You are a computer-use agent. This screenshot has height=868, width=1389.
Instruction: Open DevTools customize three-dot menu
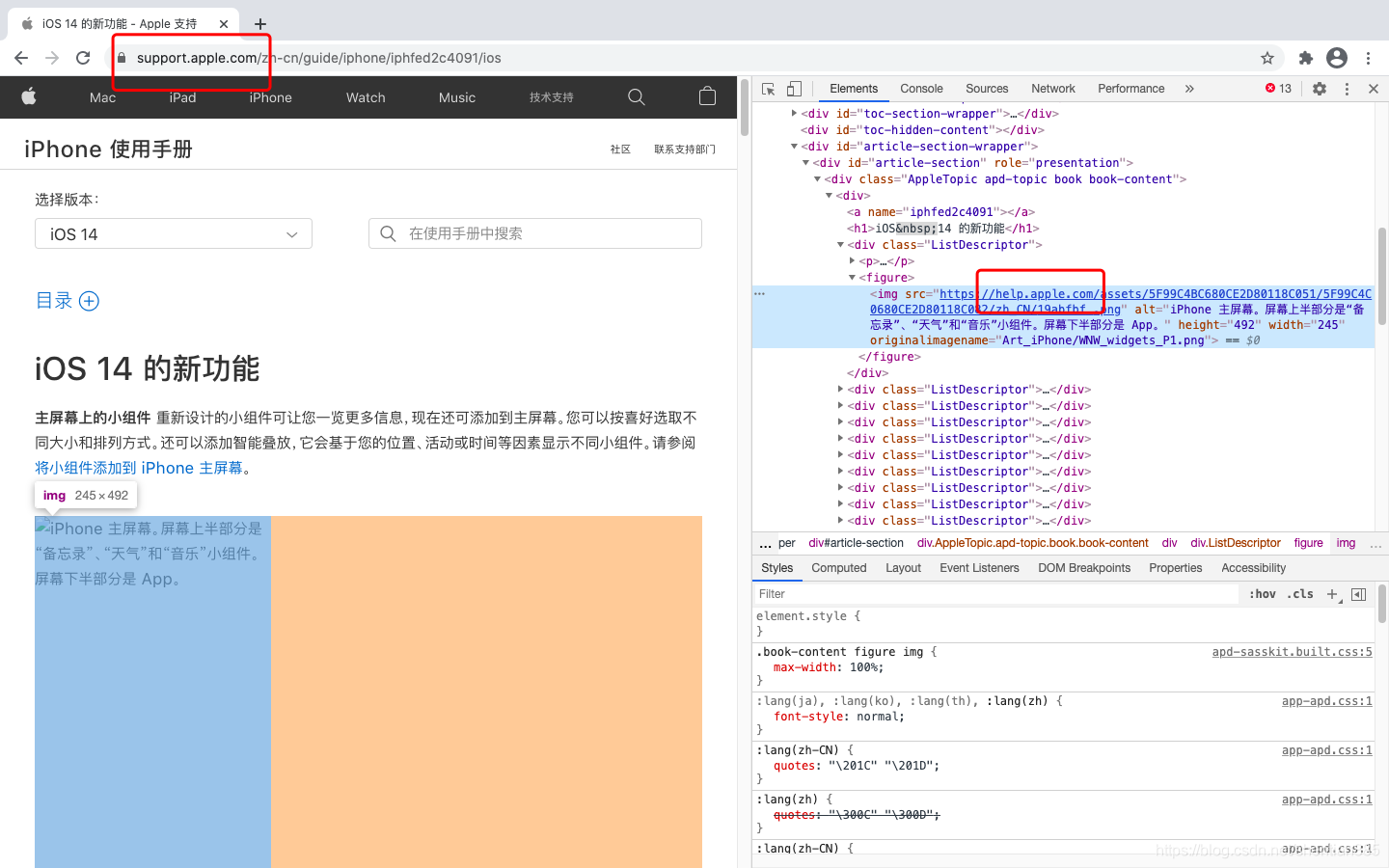[1347, 89]
